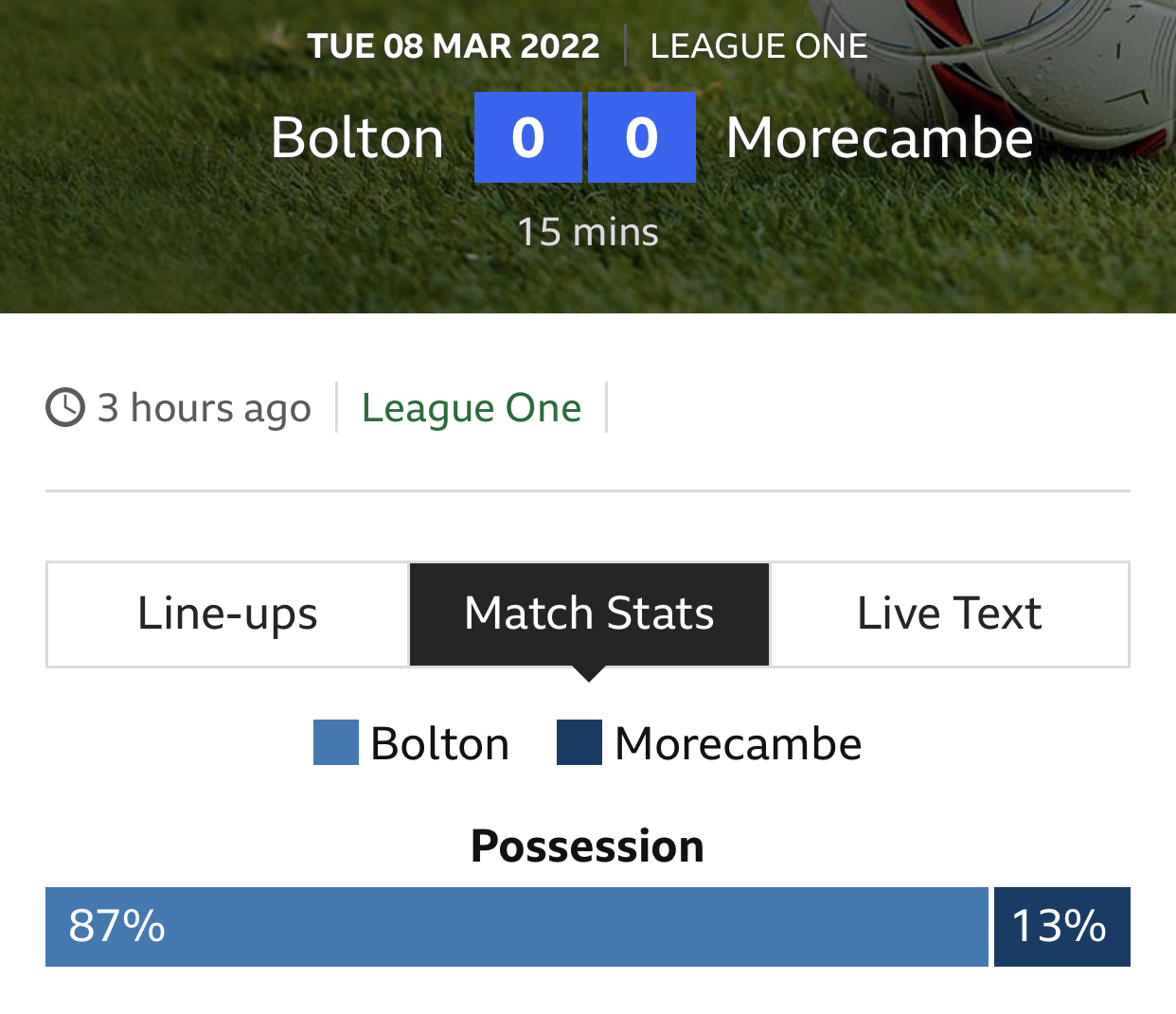Click the Bolton legend label
Image resolution: width=1176 pixels, height=1014 pixels.
pos(440,743)
